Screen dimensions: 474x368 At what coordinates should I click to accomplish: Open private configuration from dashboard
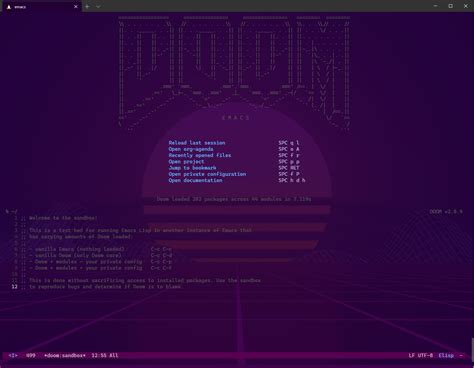pyautogui.click(x=207, y=174)
